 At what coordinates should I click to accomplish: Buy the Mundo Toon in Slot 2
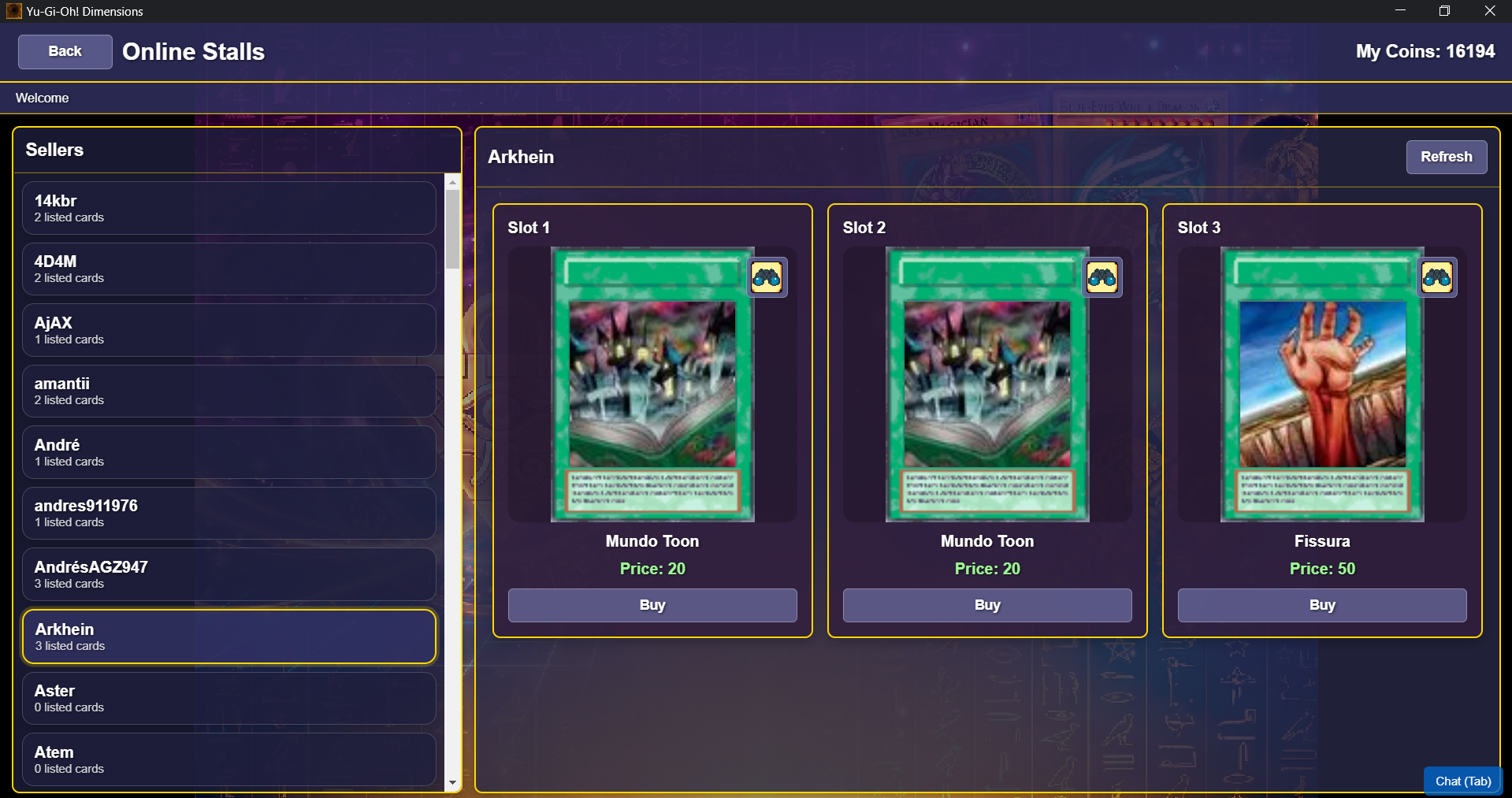[x=987, y=605]
